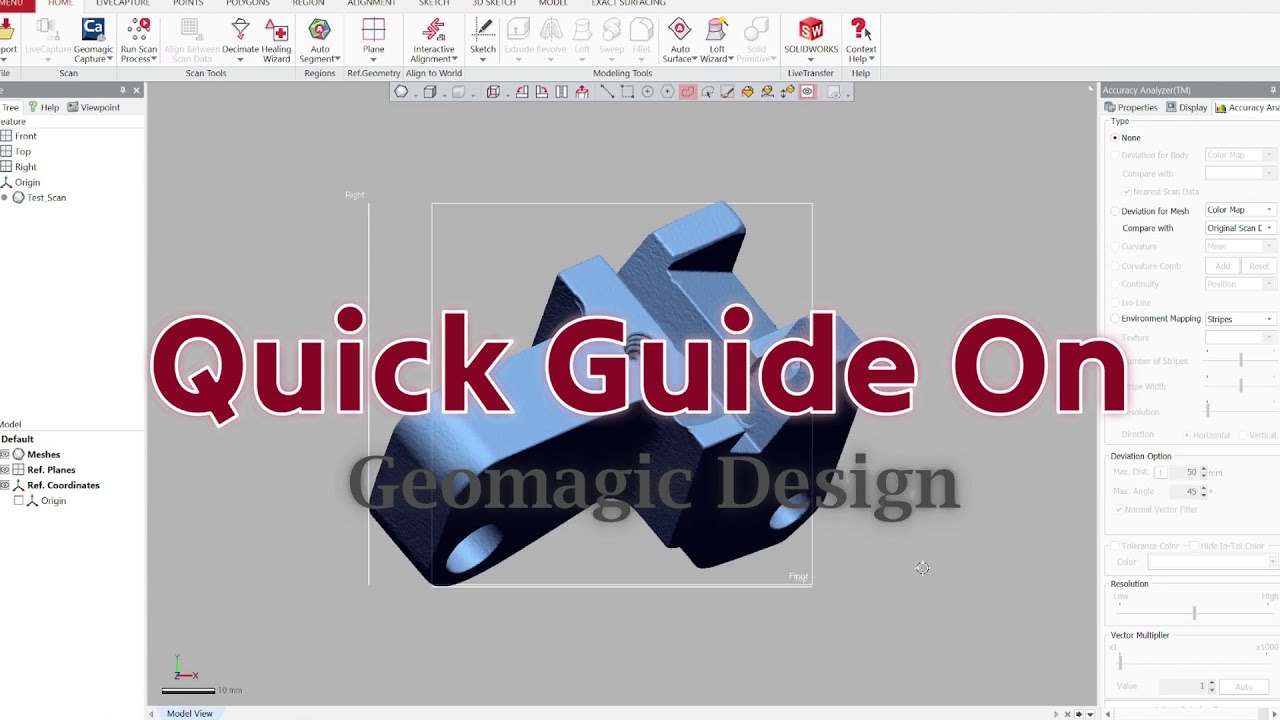Expand the Decimate dropdown arrow

click(240, 60)
